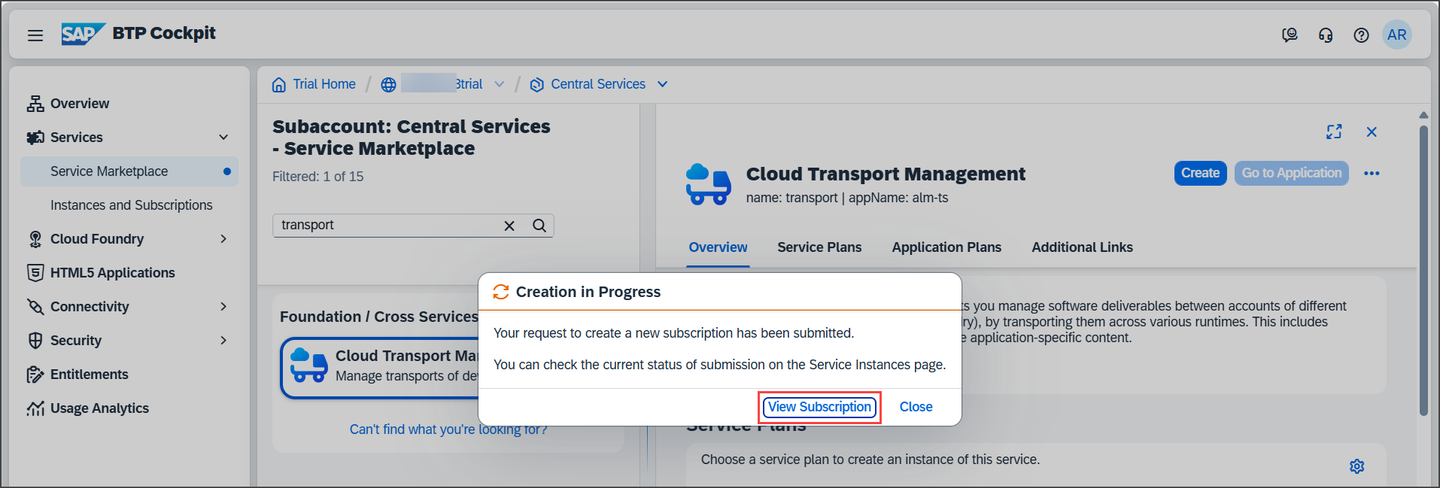1440x488 pixels.
Task: Toggle full screen for the detail panel
Action: [1333, 132]
